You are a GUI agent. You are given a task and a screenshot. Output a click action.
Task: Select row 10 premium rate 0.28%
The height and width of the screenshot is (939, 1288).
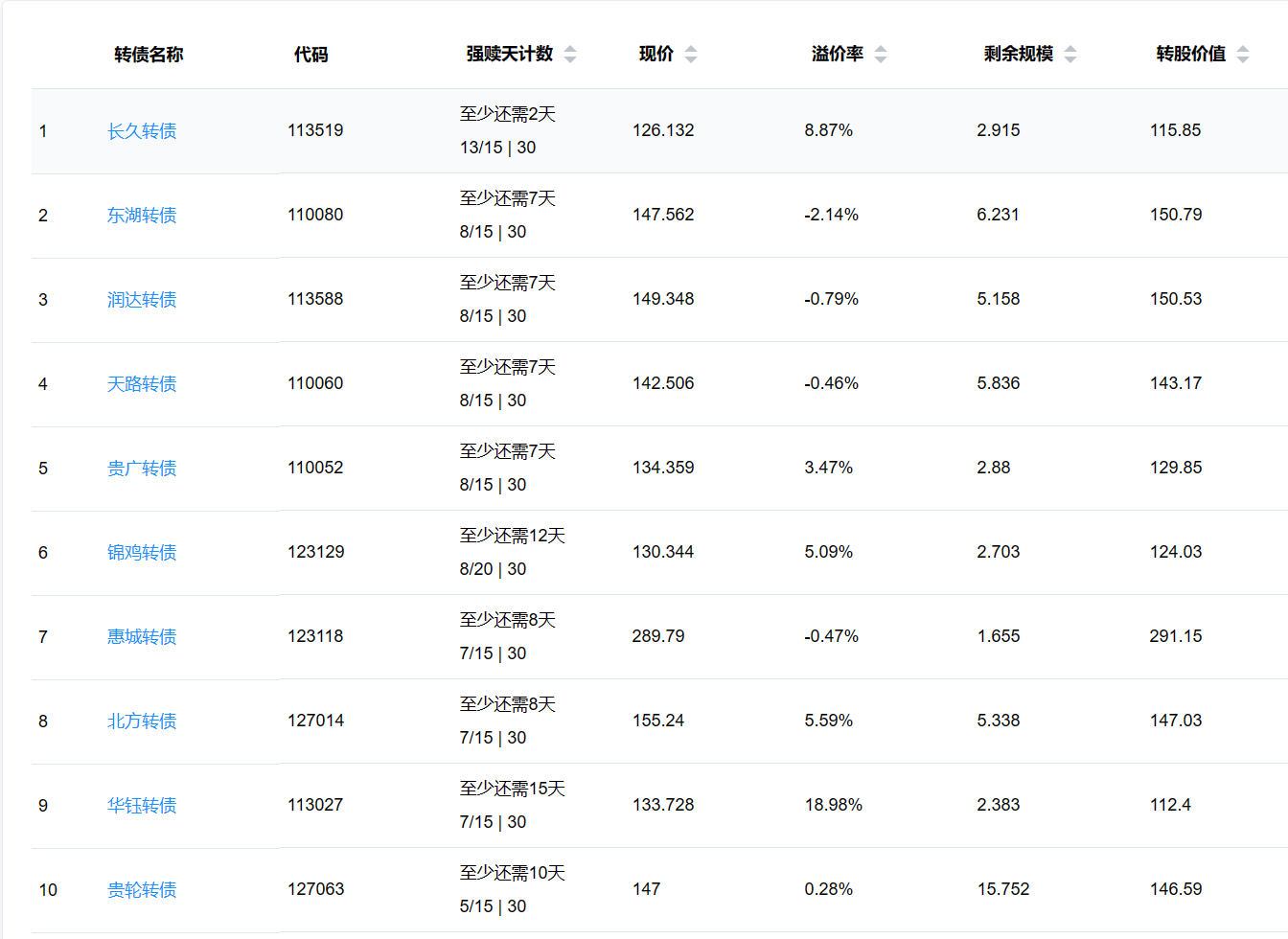(x=828, y=889)
